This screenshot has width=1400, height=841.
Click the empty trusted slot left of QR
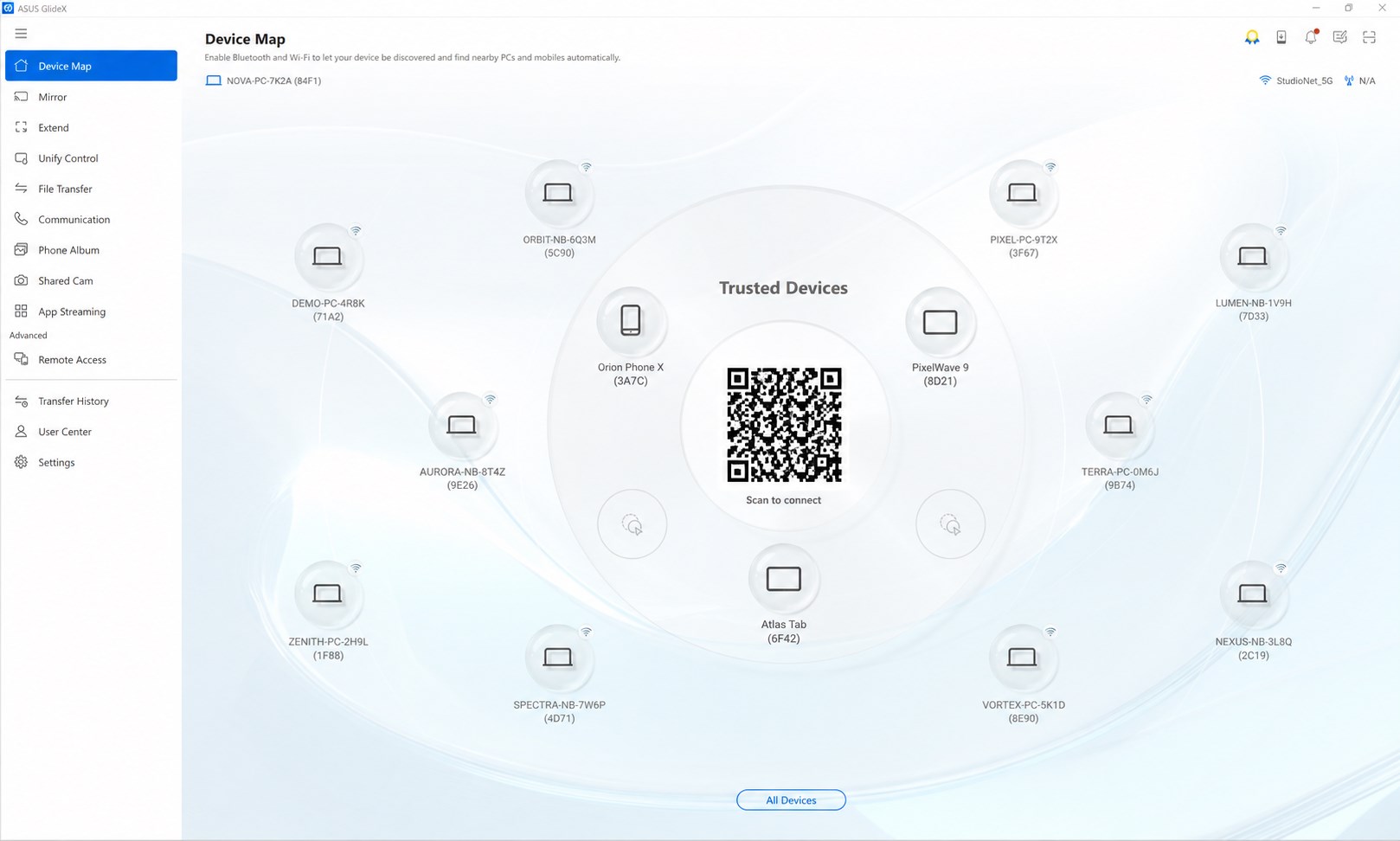(633, 524)
